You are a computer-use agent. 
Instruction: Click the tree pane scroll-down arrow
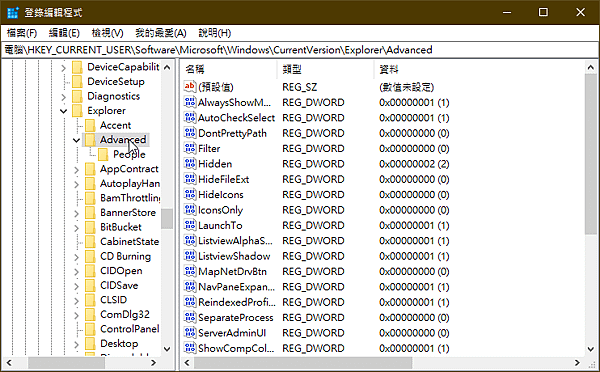pyautogui.click(x=167, y=349)
